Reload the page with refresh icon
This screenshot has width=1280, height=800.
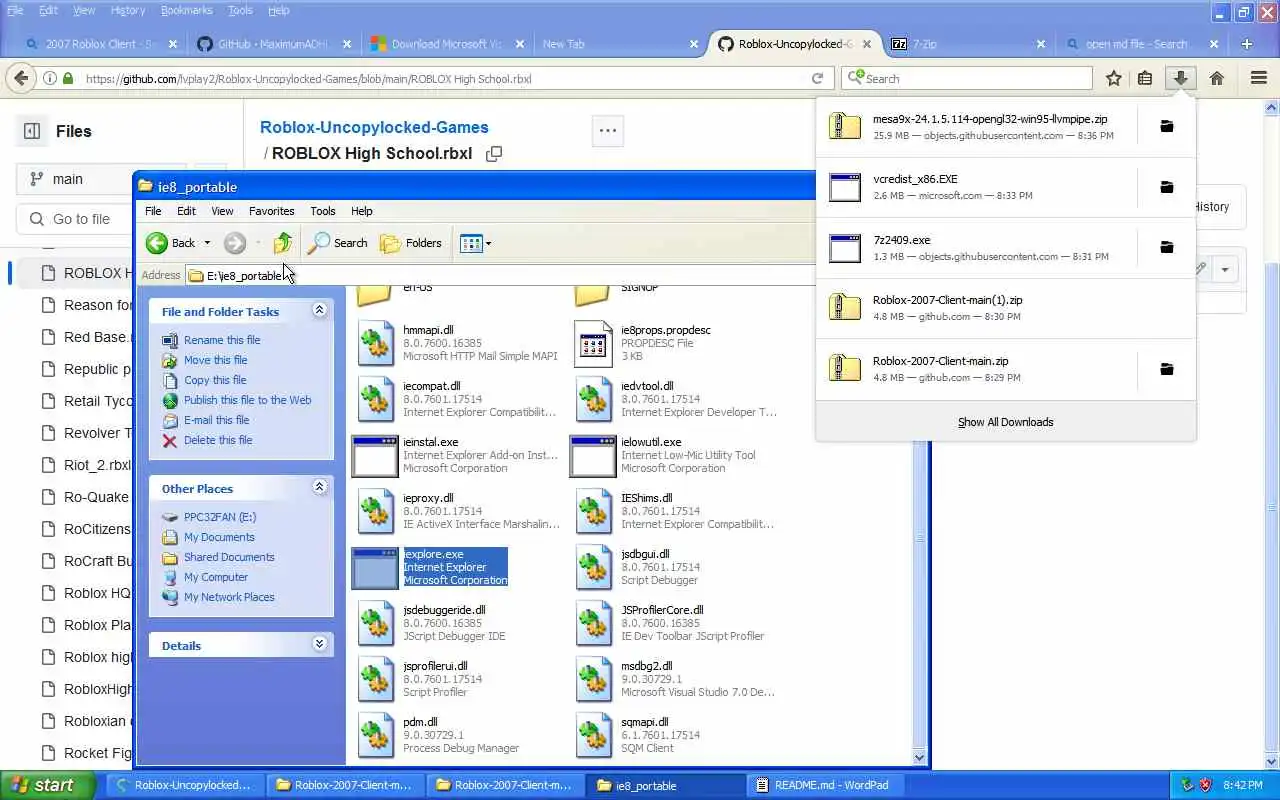point(817,78)
